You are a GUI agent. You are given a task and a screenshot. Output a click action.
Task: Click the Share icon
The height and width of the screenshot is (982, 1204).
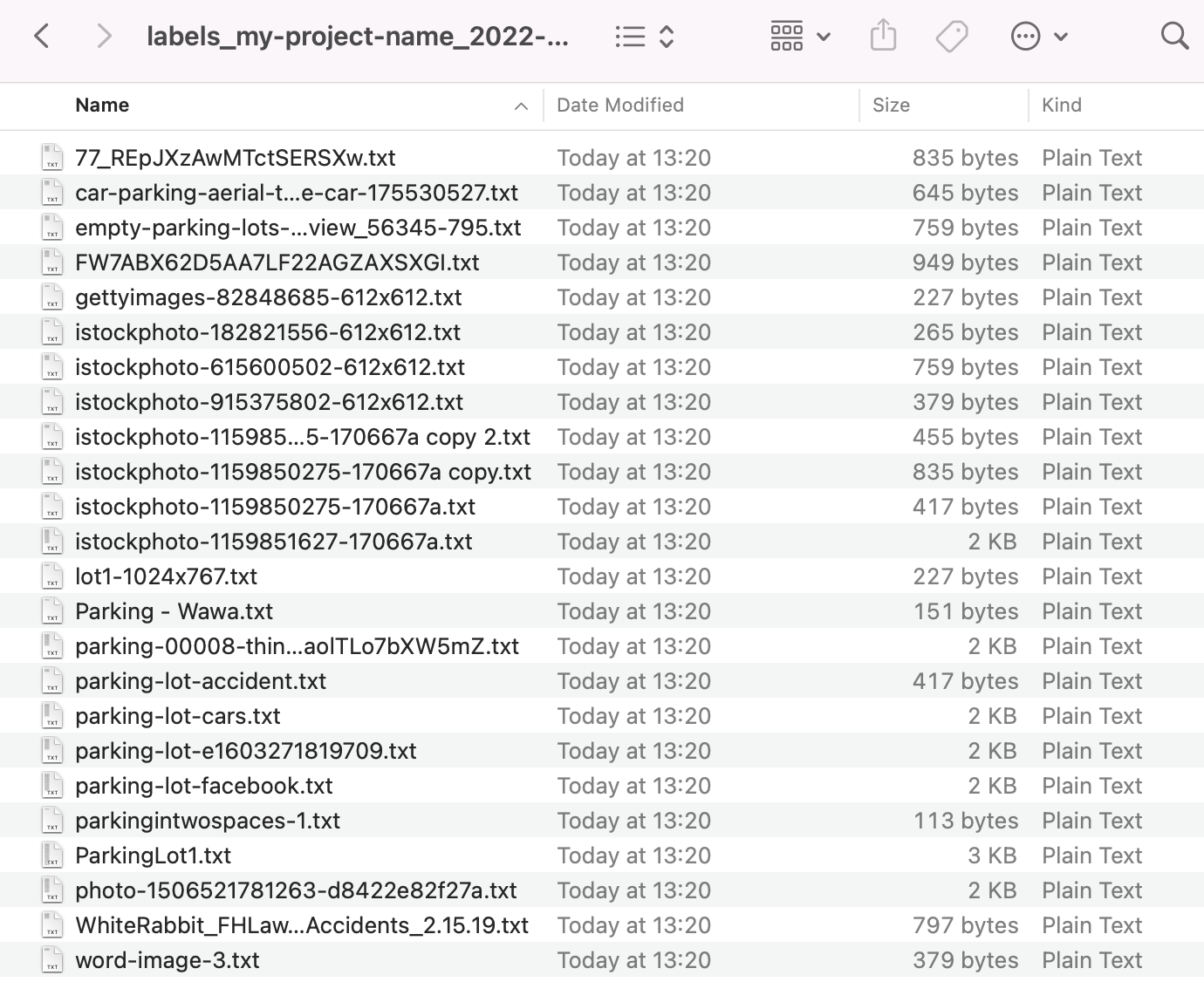[883, 37]
